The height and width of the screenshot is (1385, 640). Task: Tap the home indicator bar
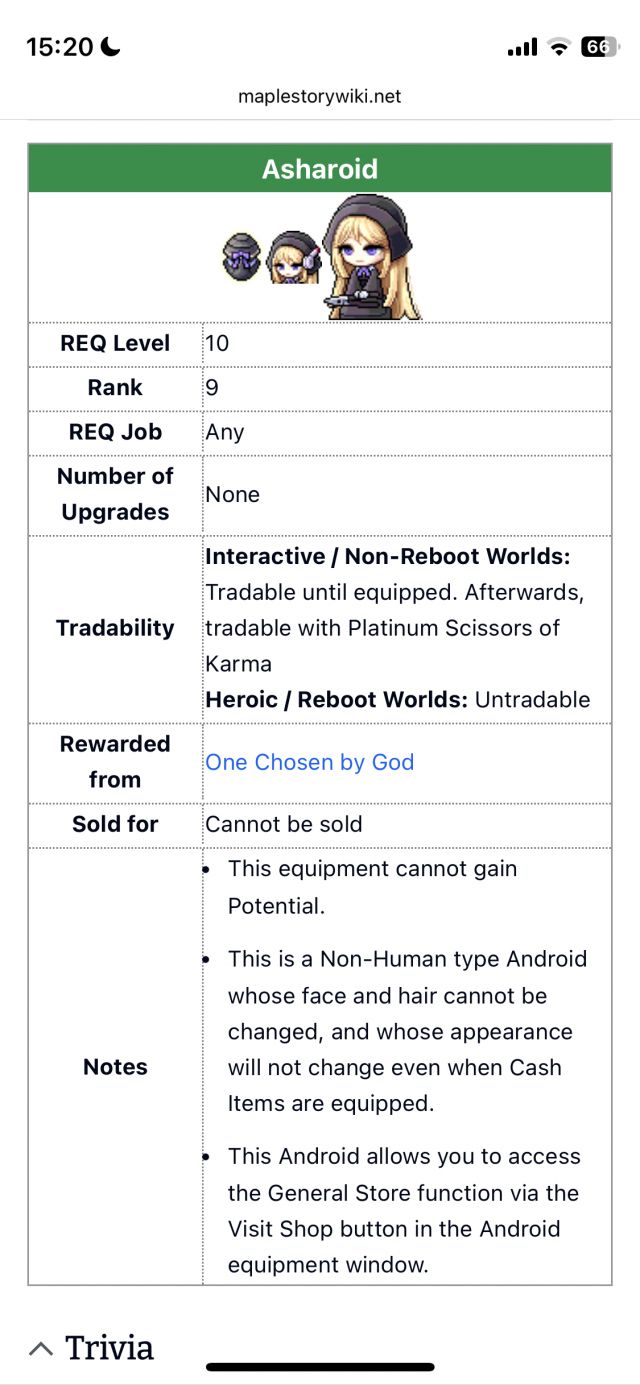tap(320, 1366)
